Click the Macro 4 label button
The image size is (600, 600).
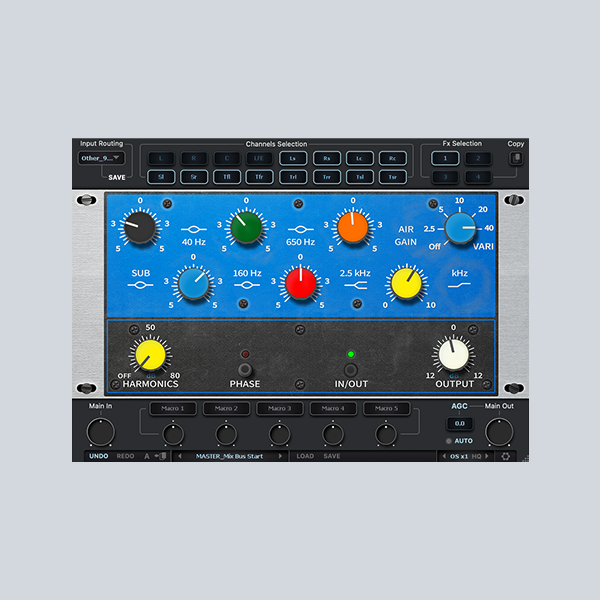(x=333, y=408)
